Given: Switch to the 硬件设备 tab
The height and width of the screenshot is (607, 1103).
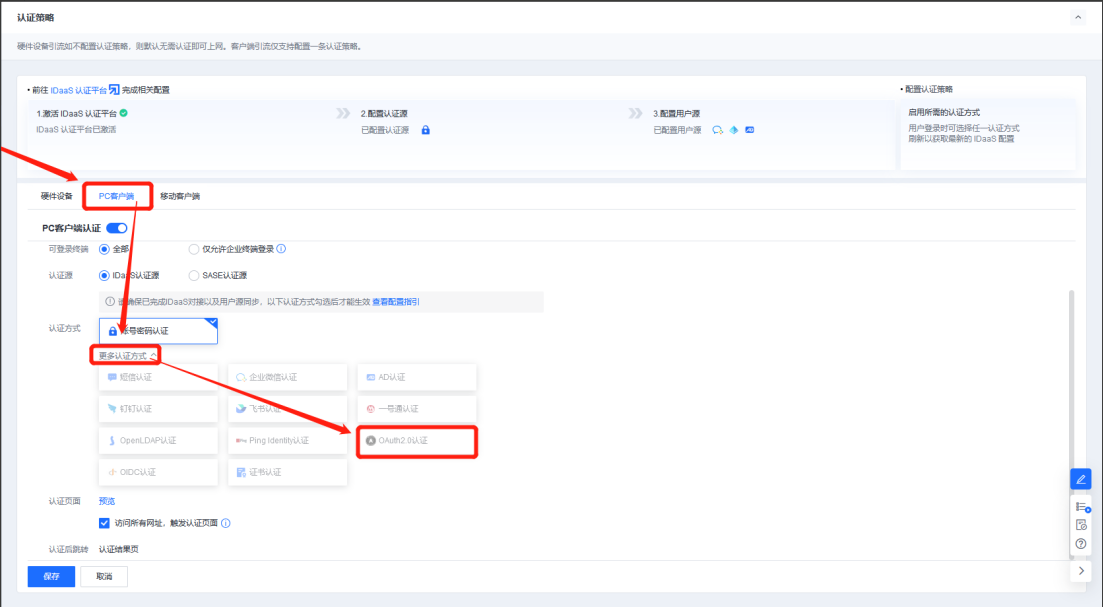Looking at the screenshot, I should [x=57, y=196].
